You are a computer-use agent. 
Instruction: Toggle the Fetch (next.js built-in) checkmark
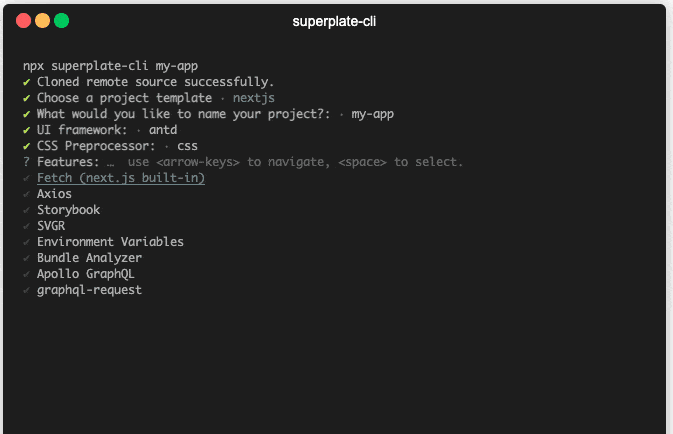[27, 178]
